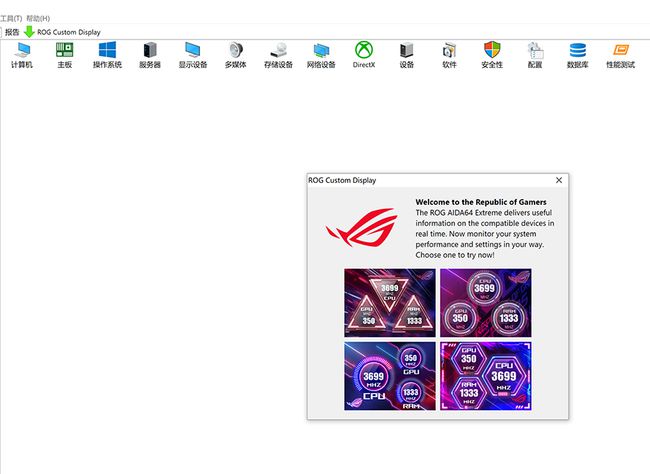Choose the hexagon neon ROG display theme
The image size is (650, 474).
tap(485, 376)
